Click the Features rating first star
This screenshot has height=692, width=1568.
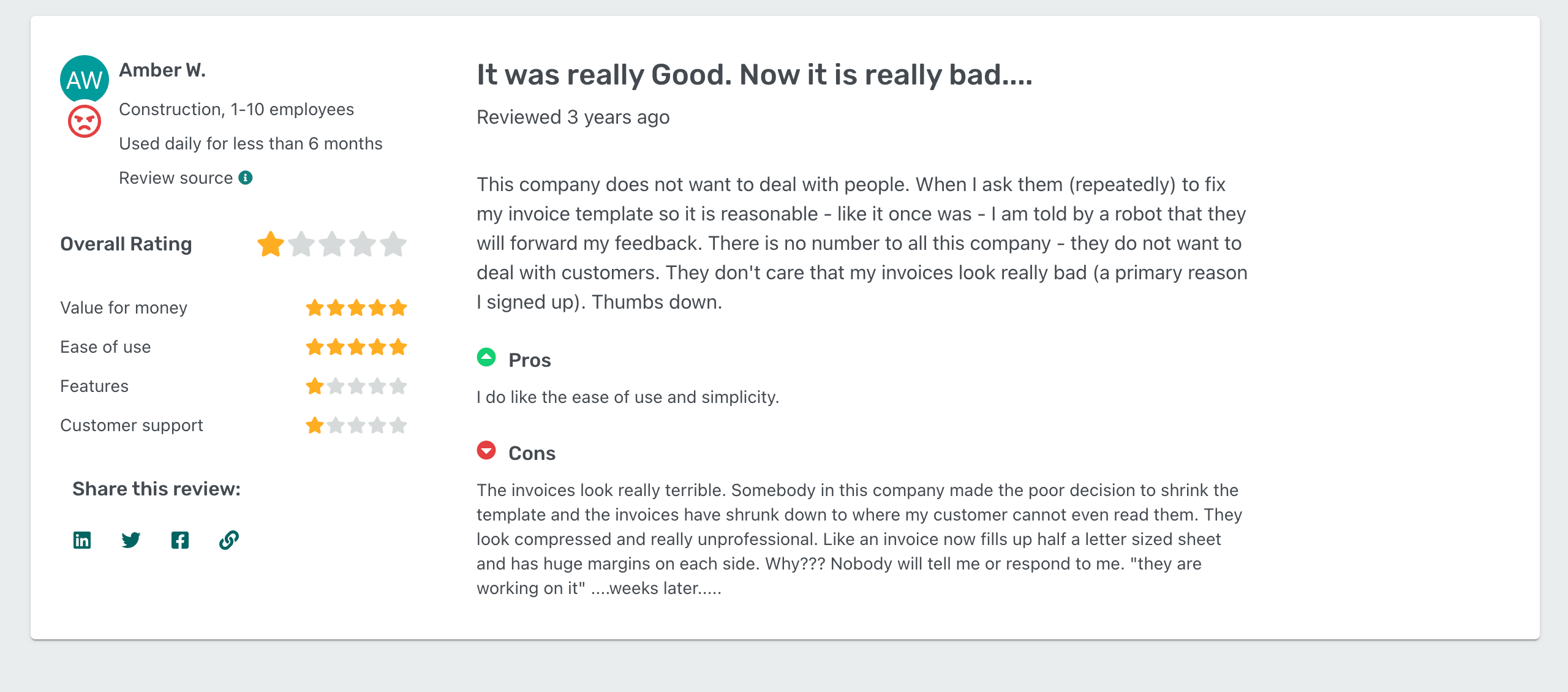pyautogui.click(x=315, y=386)
